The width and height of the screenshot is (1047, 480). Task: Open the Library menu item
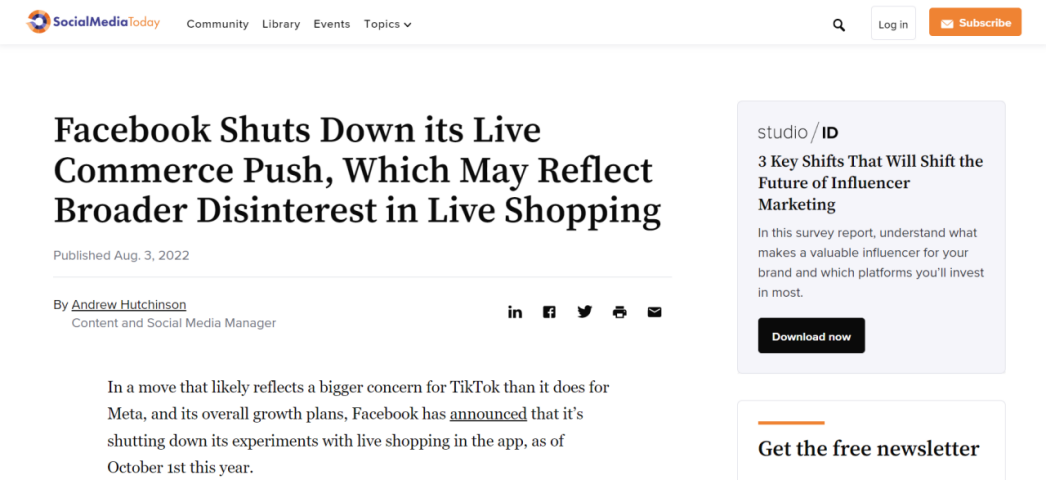point(281,24)
